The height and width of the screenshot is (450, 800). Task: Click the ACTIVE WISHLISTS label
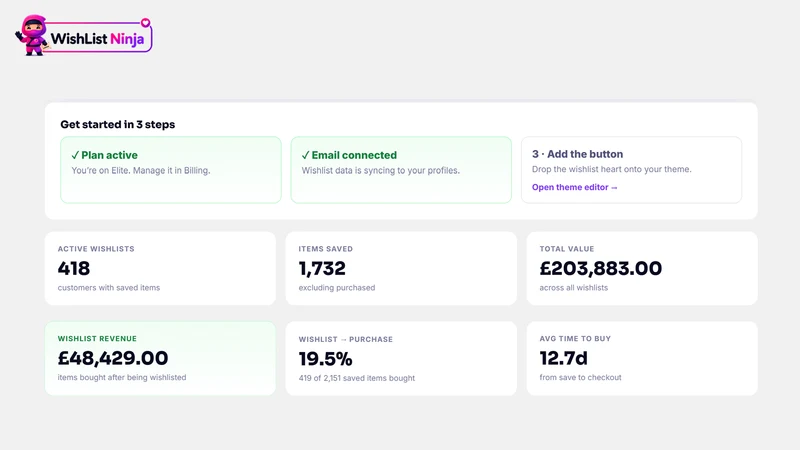pos(96,249)
